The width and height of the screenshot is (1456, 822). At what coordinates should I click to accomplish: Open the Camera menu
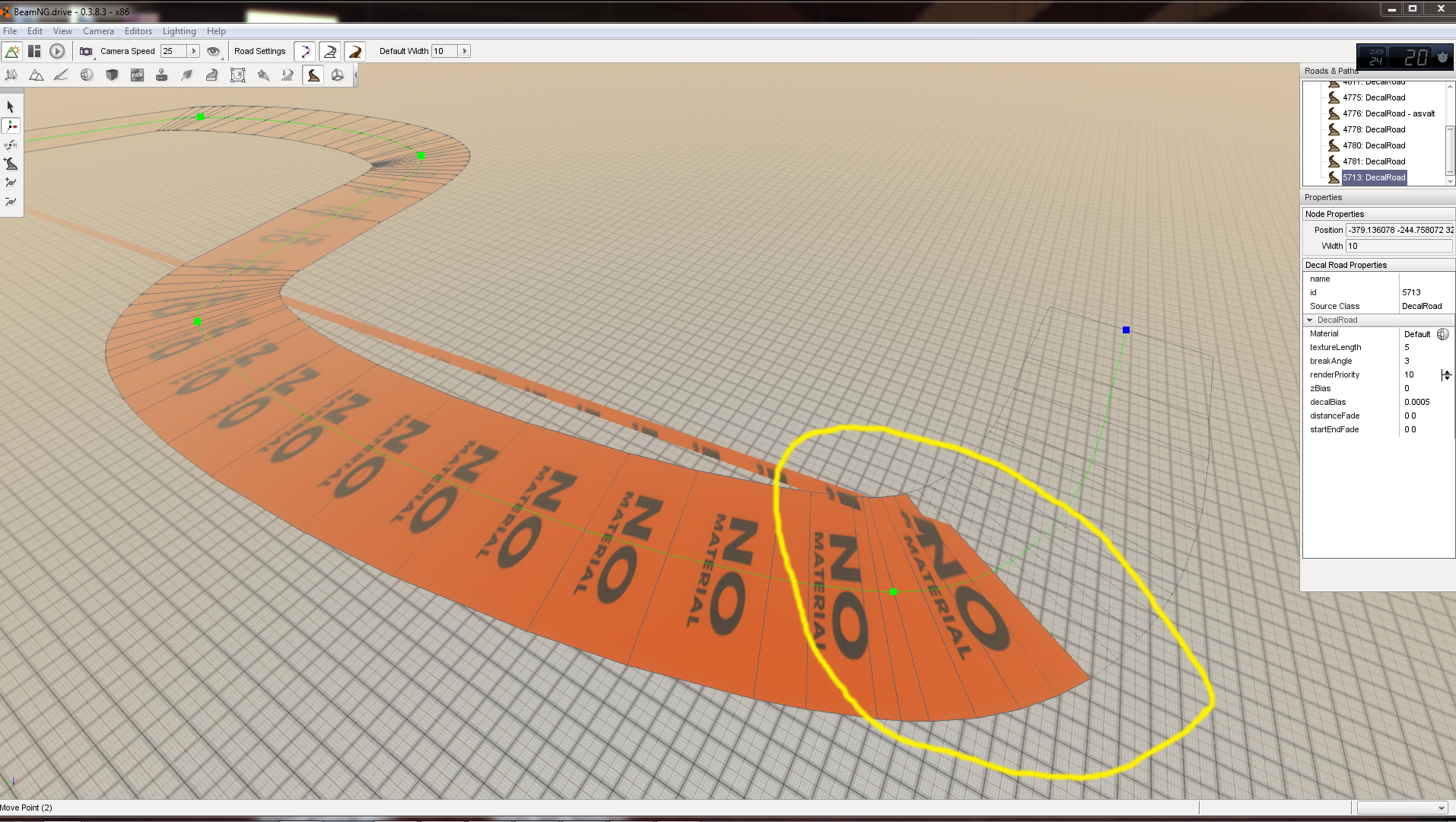[x=98, y=31]
